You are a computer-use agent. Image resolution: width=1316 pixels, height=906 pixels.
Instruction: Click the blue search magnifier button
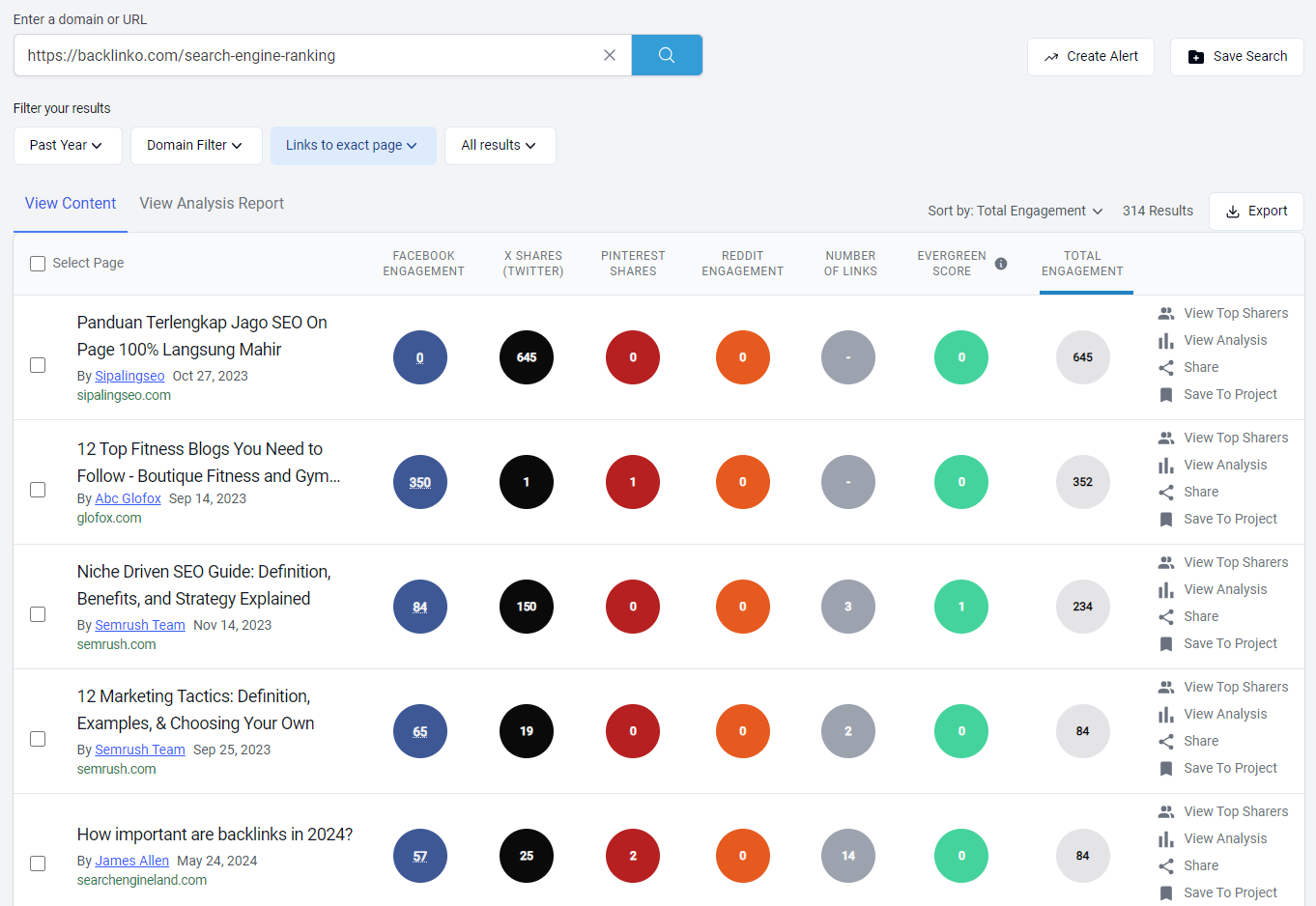pyautogui.click(x=667, y=55)
